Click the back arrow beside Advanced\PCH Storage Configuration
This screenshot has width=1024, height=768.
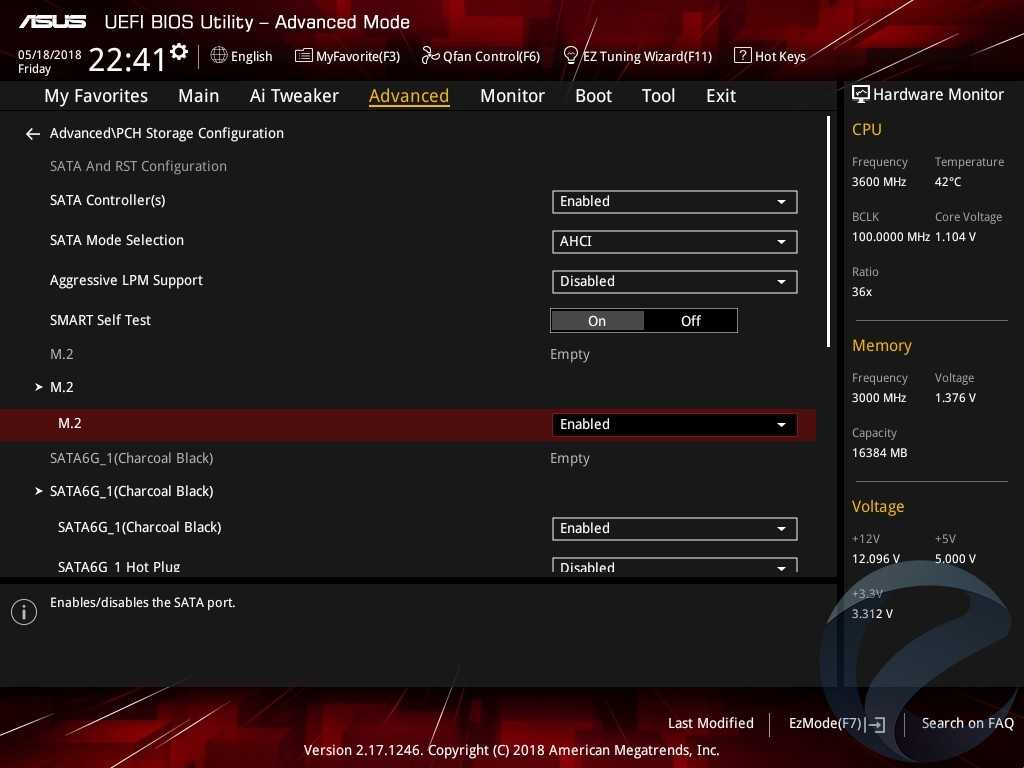pos(33,134)
